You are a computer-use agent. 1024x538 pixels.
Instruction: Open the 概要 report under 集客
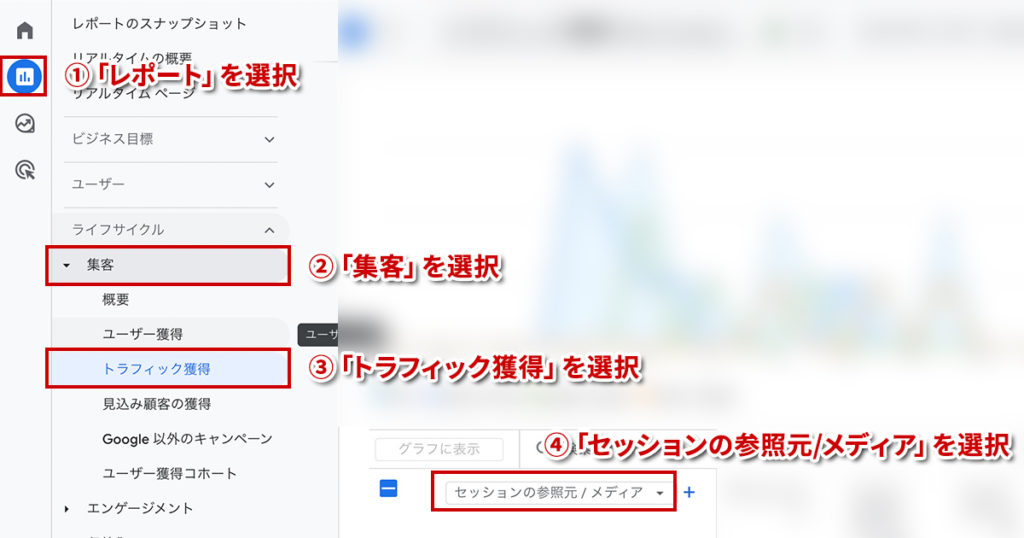116,300
